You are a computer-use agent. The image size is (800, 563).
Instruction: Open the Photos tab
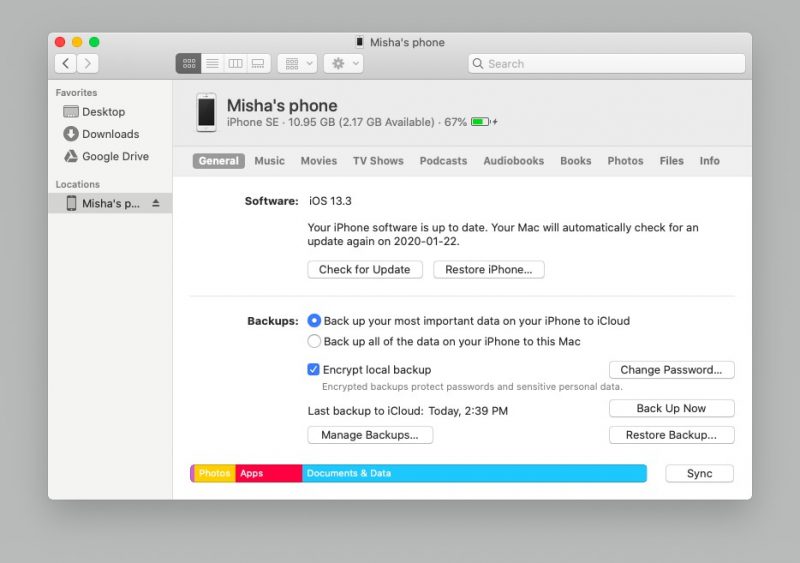pyautogui.click(x=625, y=161)
